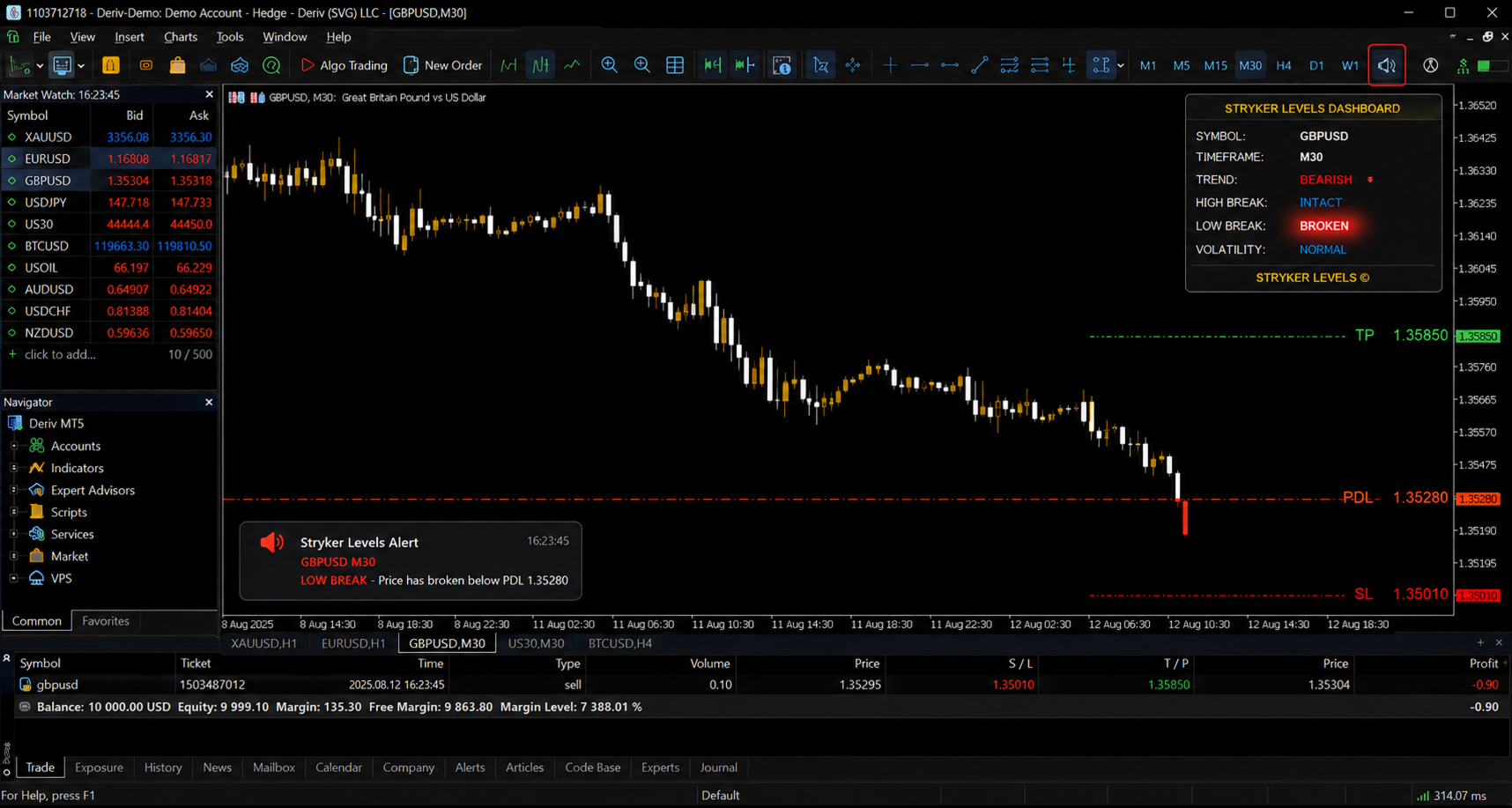
Task: Click the green signals icon in toolbar
Action: pyautogui.click(x=1463, y=65)
